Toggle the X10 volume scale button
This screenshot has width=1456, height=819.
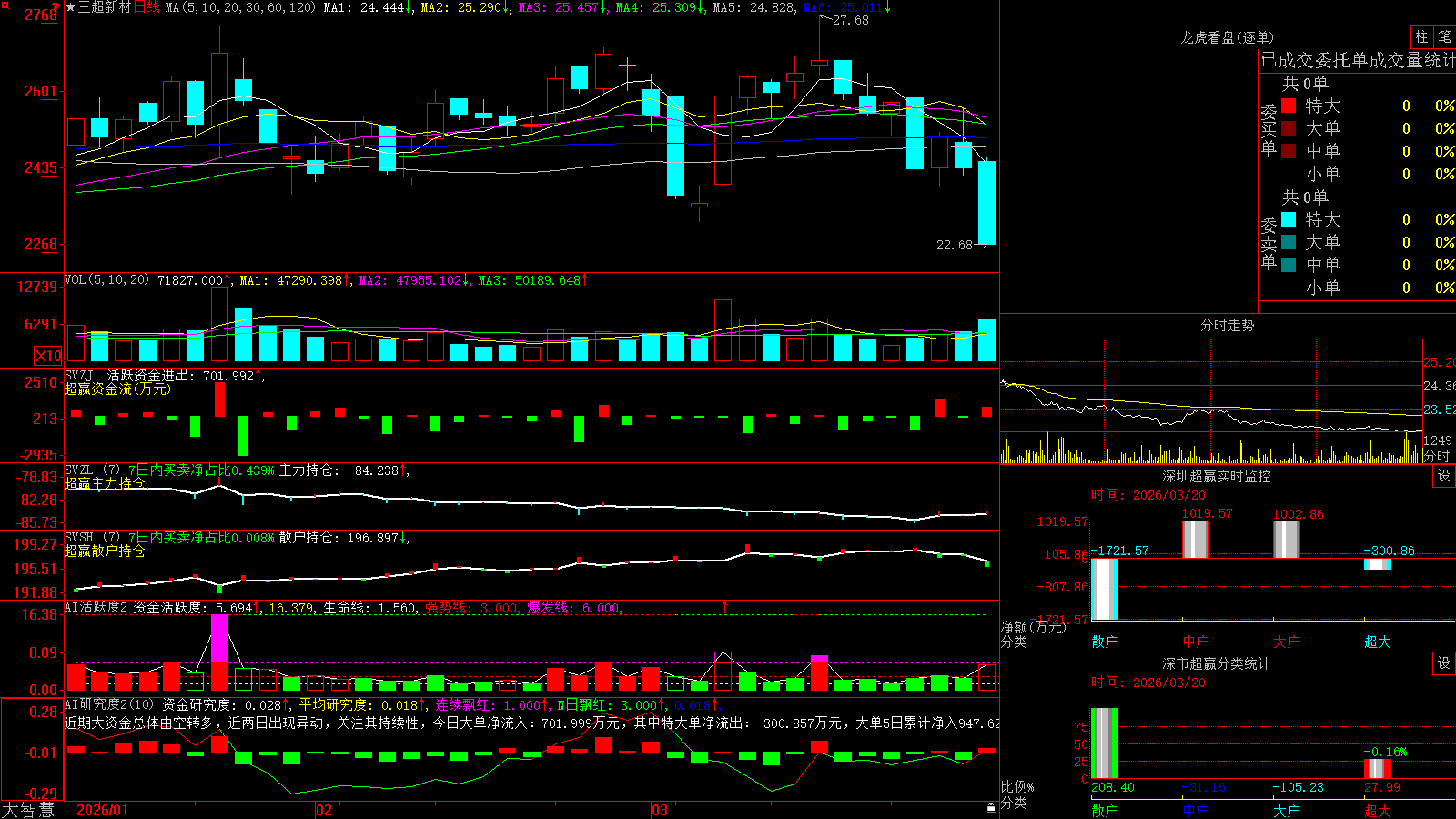coord(48,356)
